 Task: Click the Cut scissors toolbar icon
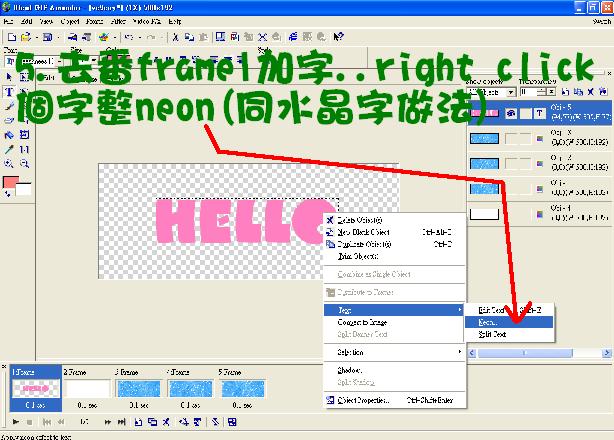[x=176, y=34]
